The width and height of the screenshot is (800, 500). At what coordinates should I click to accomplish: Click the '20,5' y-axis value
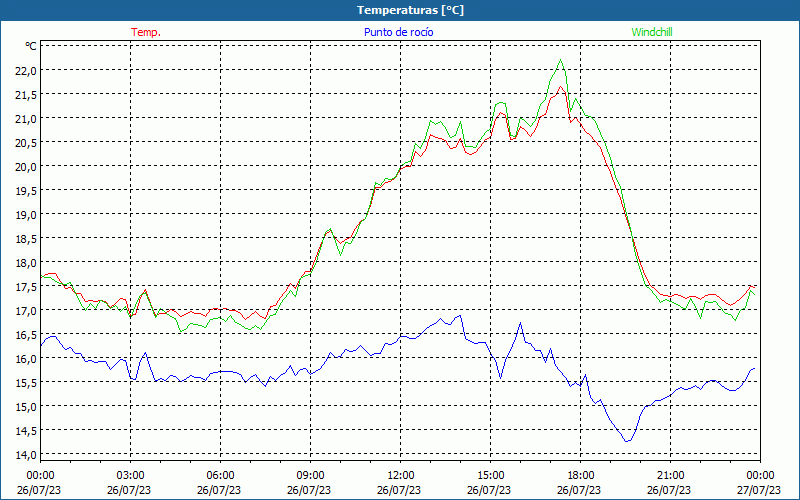point(26,143)
